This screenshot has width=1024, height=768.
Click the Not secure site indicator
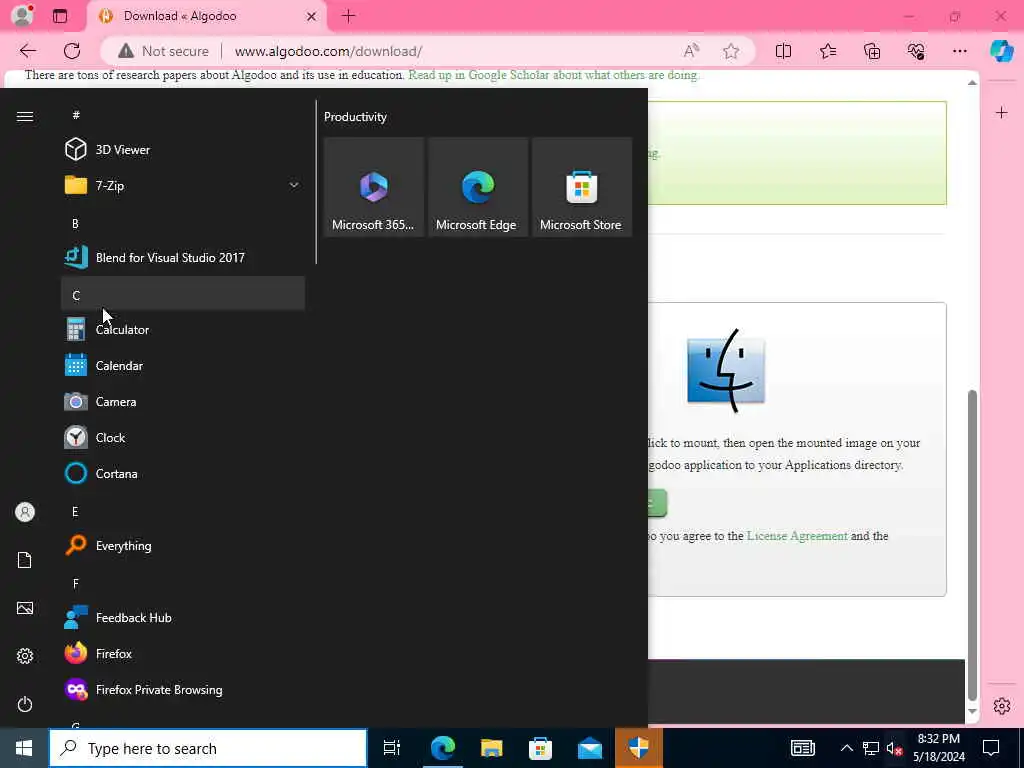pos(164,51)
